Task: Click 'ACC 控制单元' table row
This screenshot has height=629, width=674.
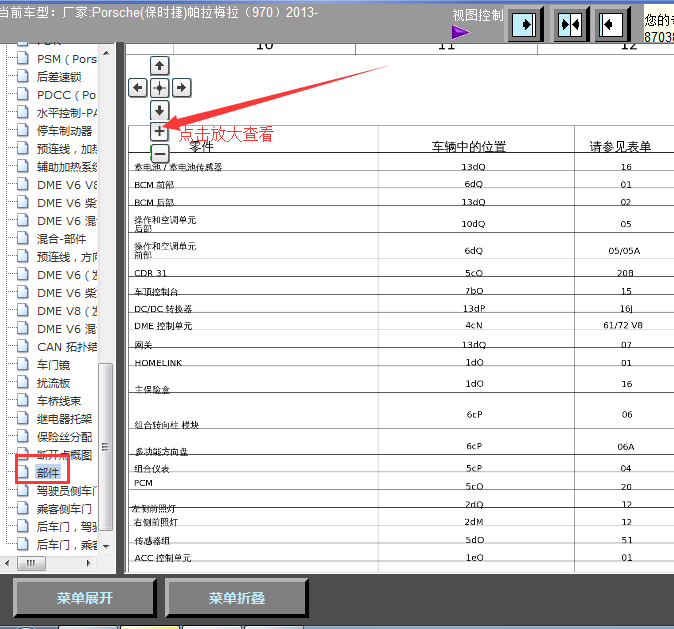Action: [162, 558]
